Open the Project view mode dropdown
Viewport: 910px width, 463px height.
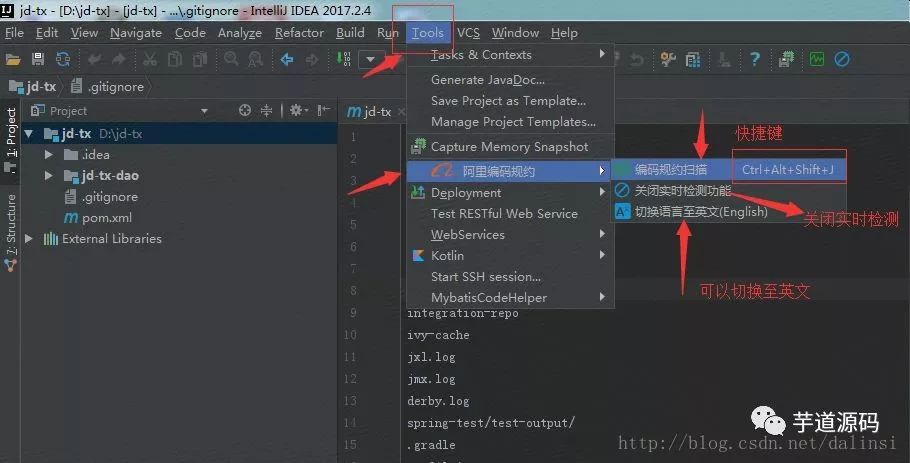204,111
